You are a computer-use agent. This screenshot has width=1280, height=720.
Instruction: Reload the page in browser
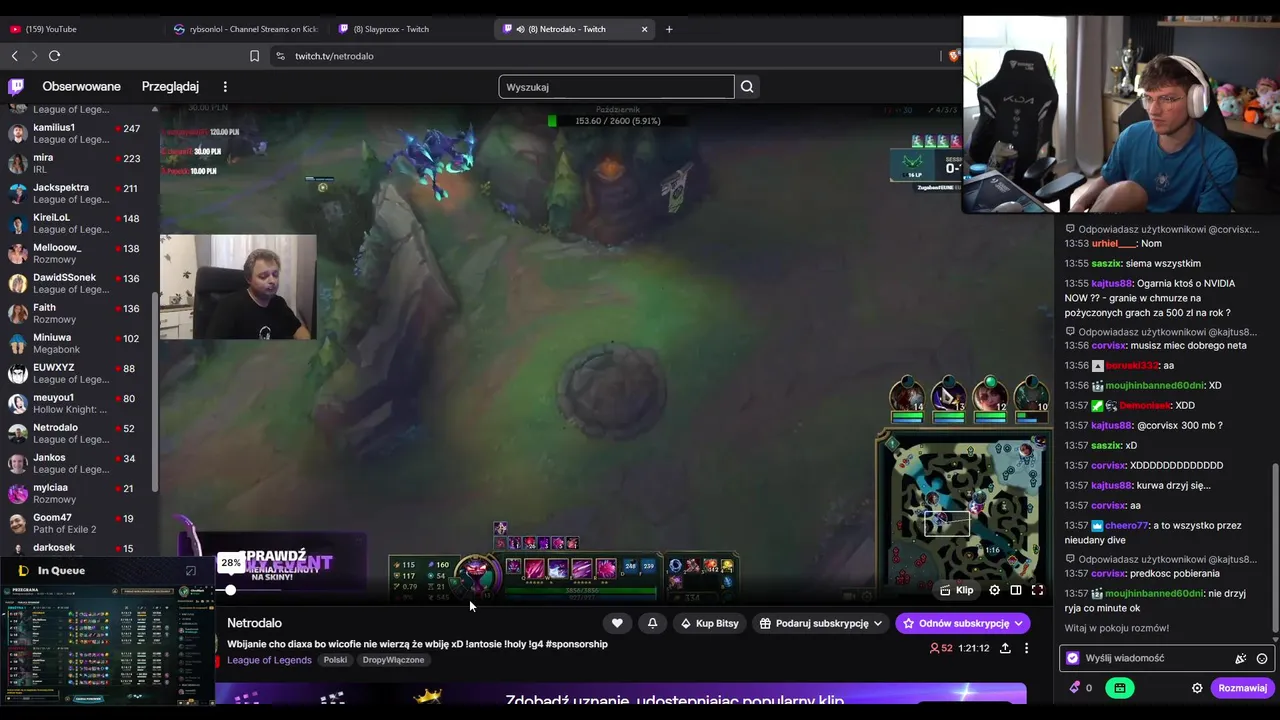point(54,56)
